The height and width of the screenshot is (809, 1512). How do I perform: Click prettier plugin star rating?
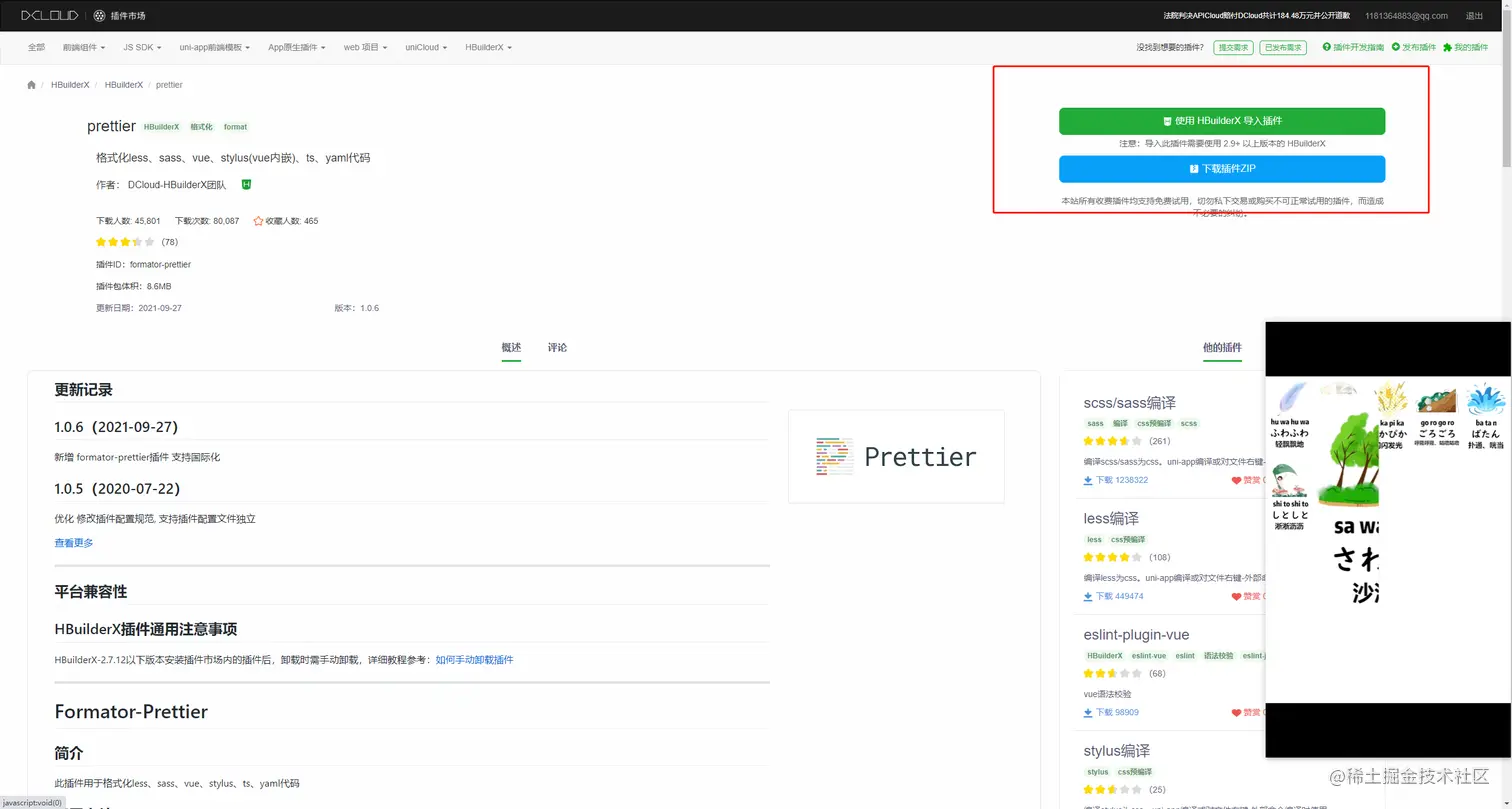click(125, 242)
